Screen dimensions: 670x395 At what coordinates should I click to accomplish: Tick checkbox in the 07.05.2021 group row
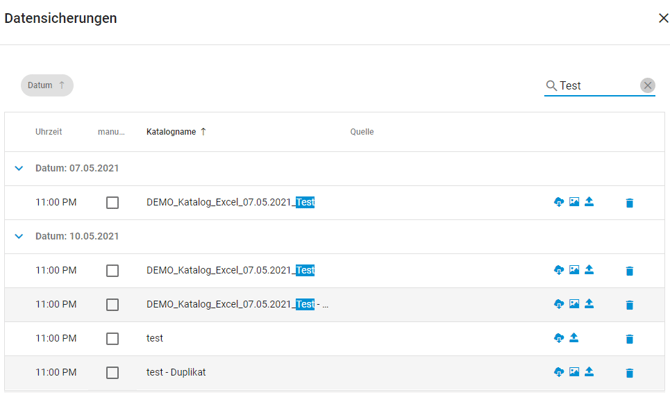[112, 203]
